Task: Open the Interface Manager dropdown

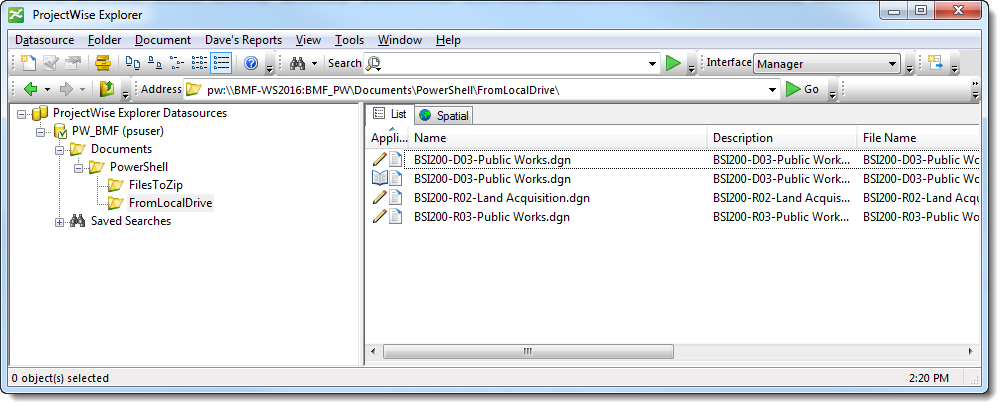Action: tap(892, 63)
